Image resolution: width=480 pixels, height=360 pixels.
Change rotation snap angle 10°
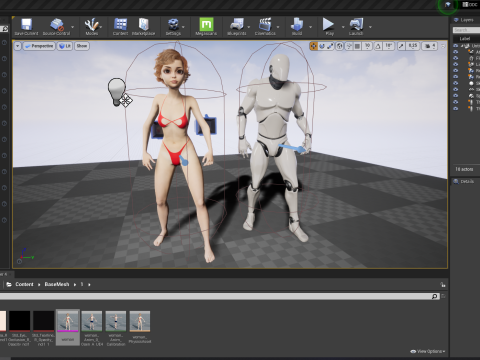pyautogui.click(x=389, y=46)
